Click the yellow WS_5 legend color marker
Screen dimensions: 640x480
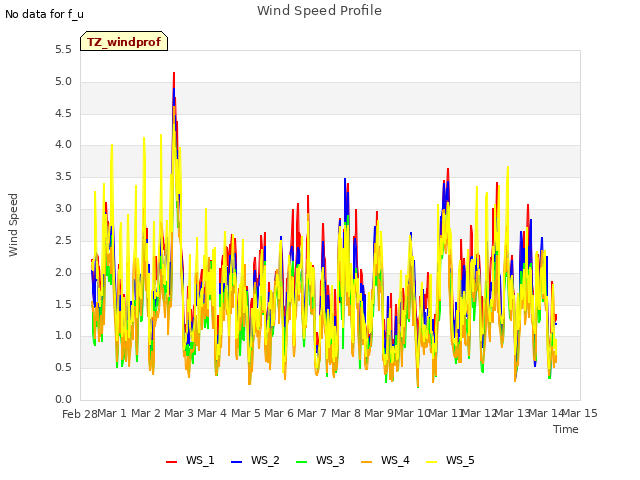(432, 462)
